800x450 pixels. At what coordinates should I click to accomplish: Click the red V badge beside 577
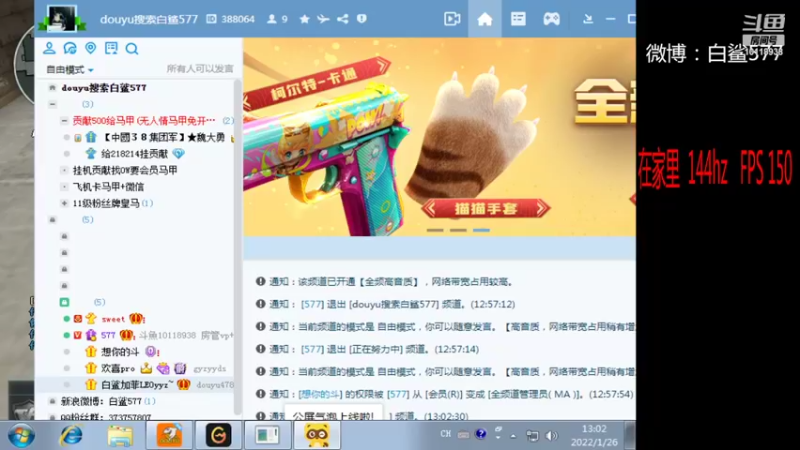pyautogui.click(x=78, y=335)
